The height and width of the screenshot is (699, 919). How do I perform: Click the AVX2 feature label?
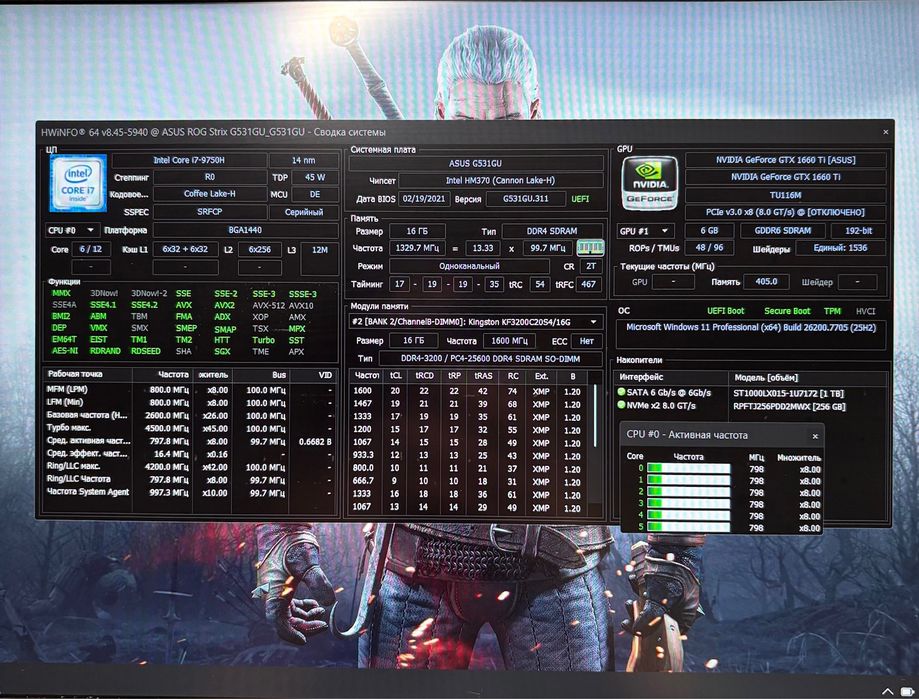click(224, 305)
